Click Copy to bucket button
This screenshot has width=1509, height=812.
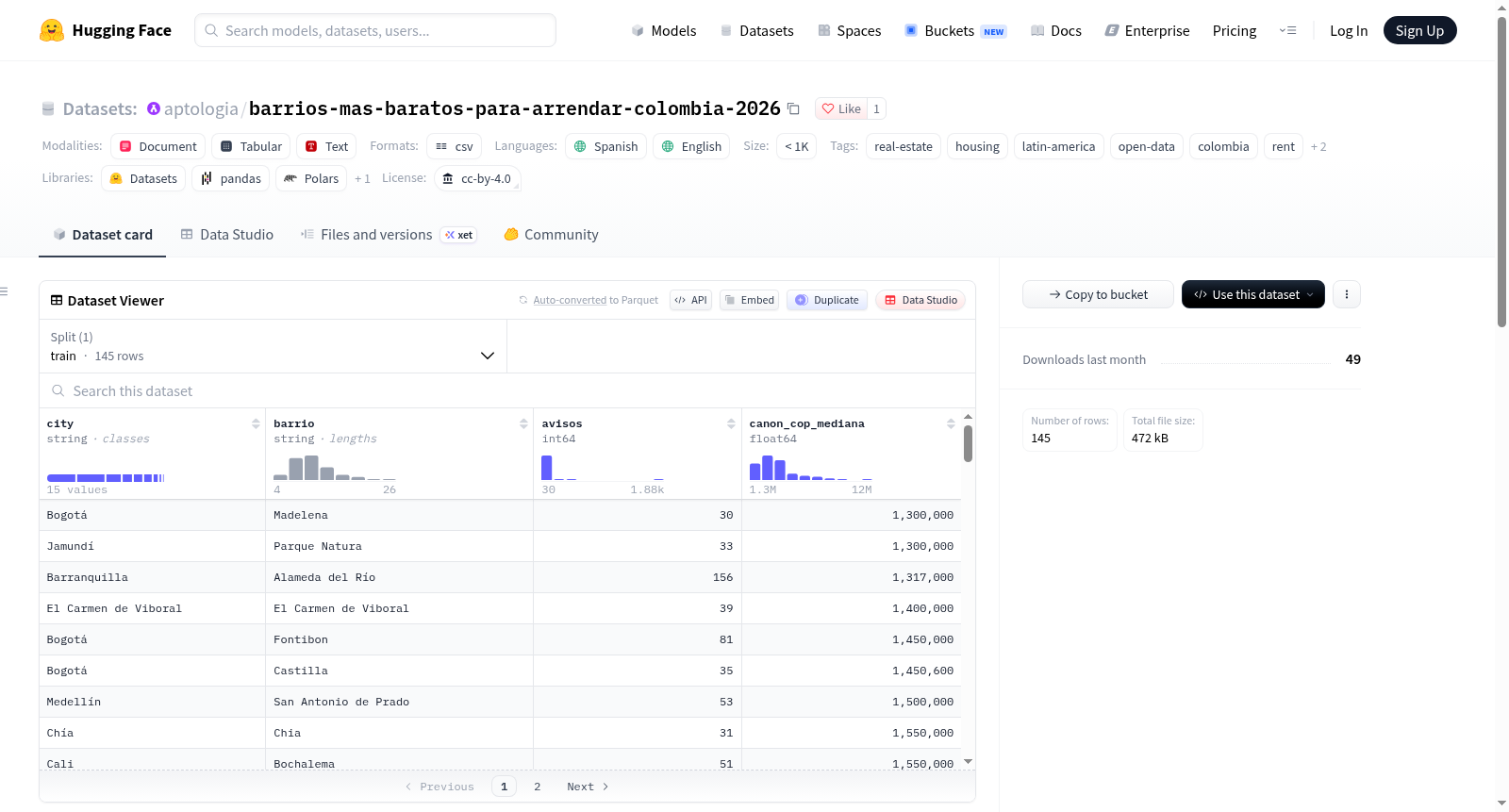pyautogui.click(x=1098, y=294)
